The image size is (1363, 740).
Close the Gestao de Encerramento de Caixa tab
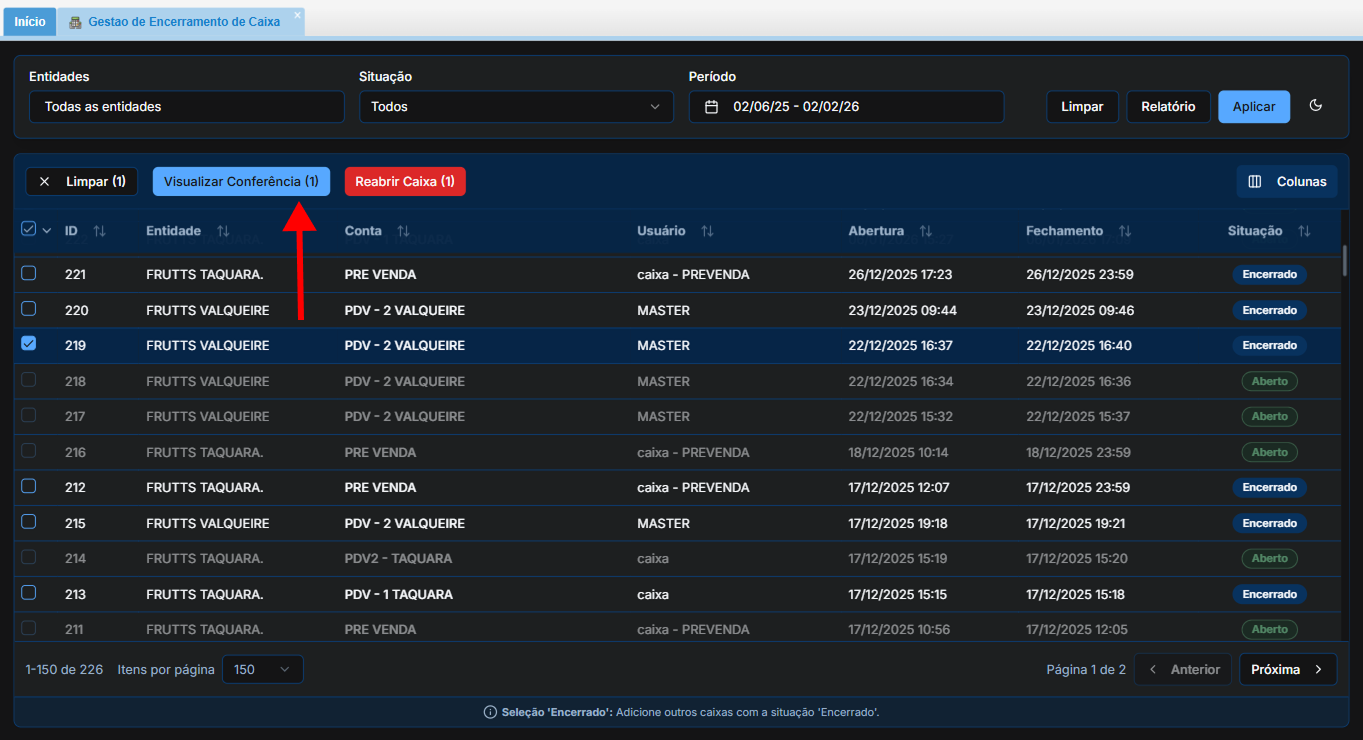pos(297,15)
